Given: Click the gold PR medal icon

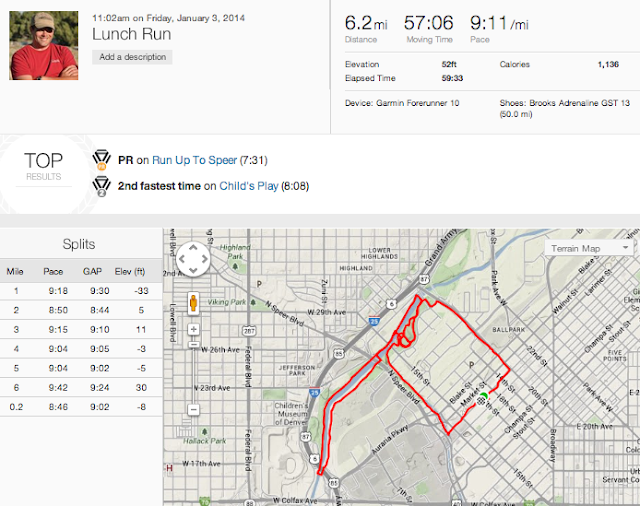Looking at the screenshot, I should [102, 160].
